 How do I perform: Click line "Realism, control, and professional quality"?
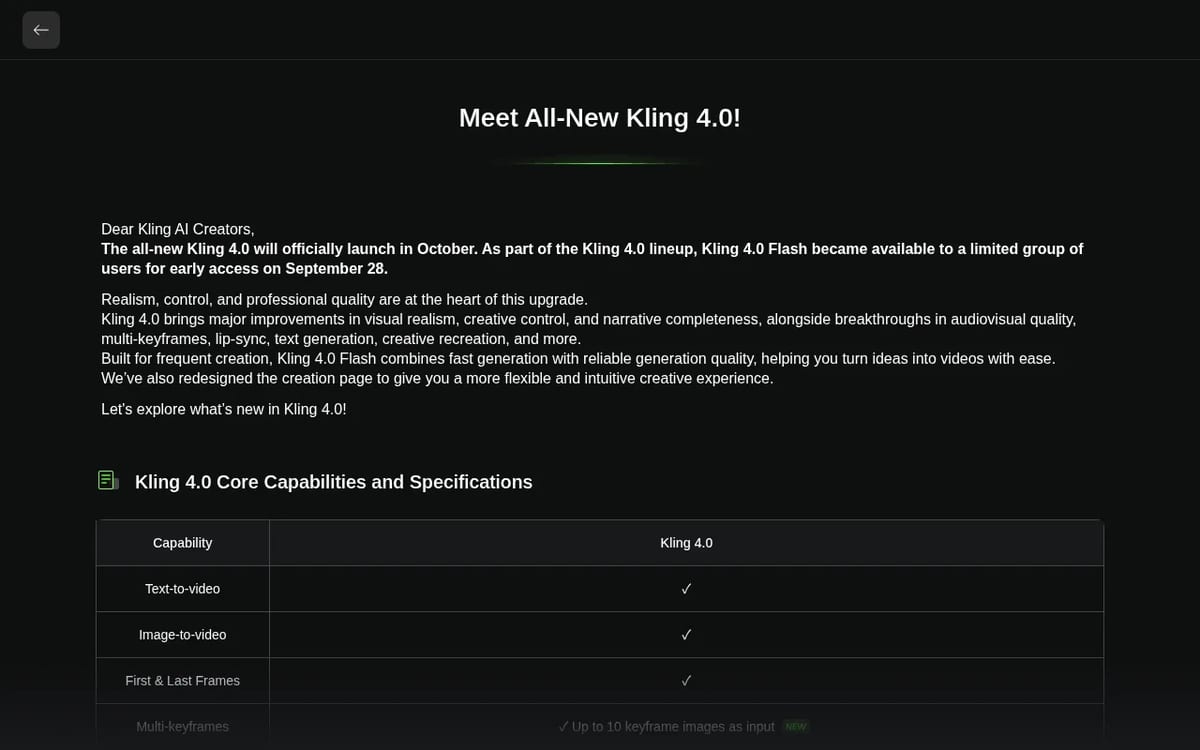[x=344, y=300]
